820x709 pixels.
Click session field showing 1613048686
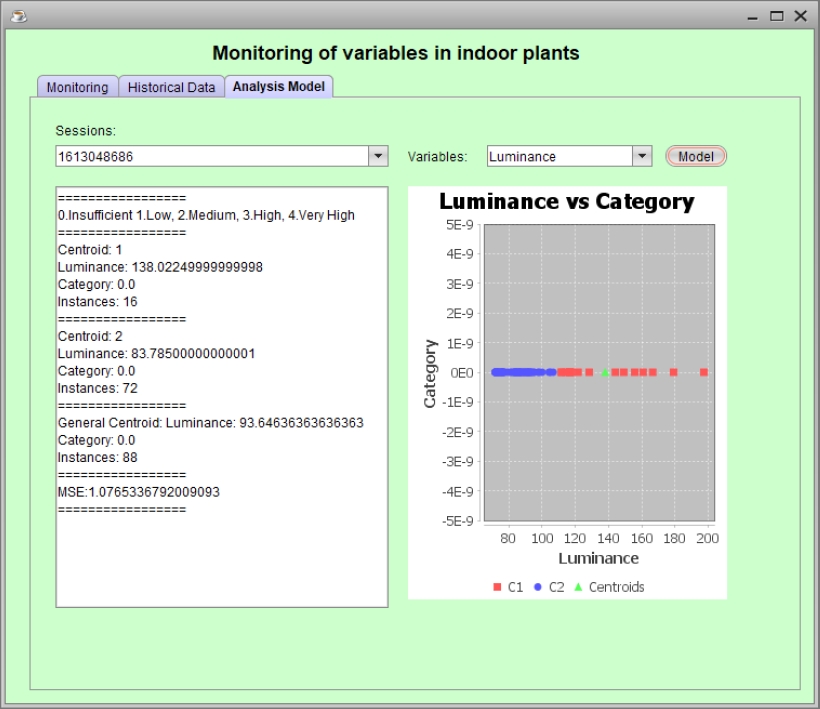(212, 157)
